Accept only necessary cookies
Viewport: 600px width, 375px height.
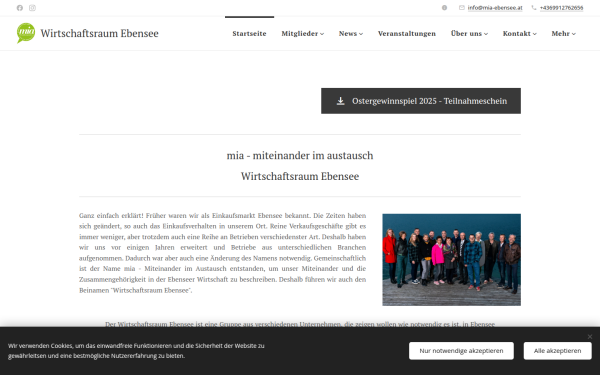coord(461,351)
